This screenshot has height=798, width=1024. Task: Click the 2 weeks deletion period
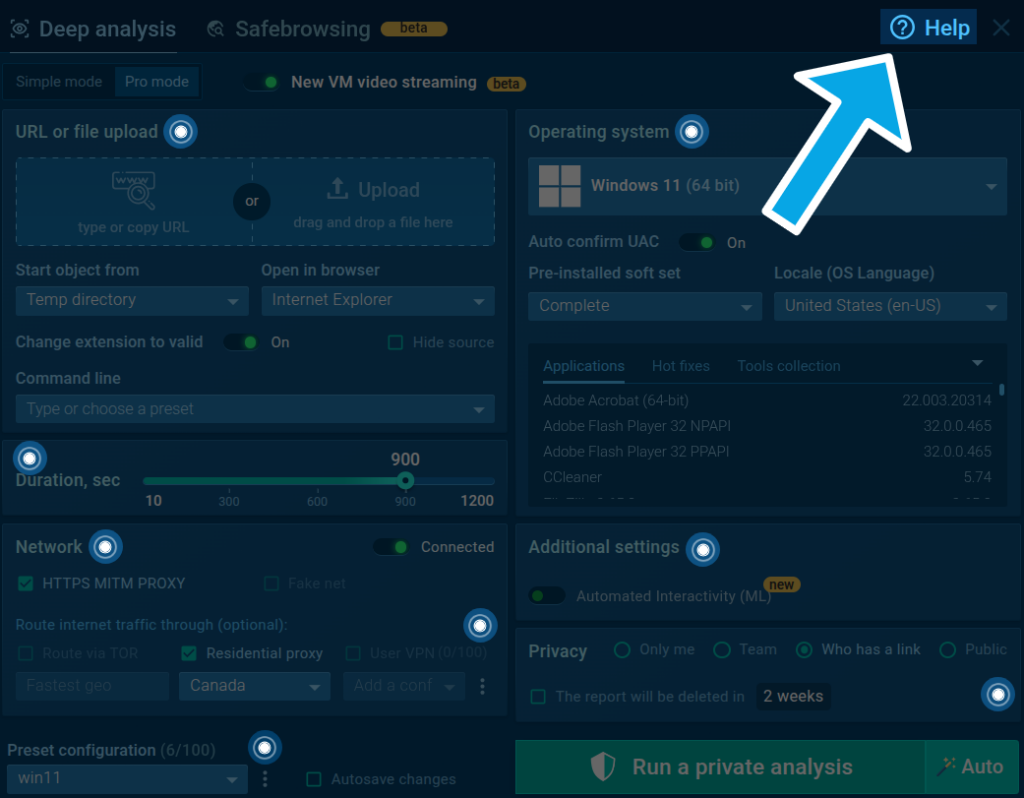793,697
